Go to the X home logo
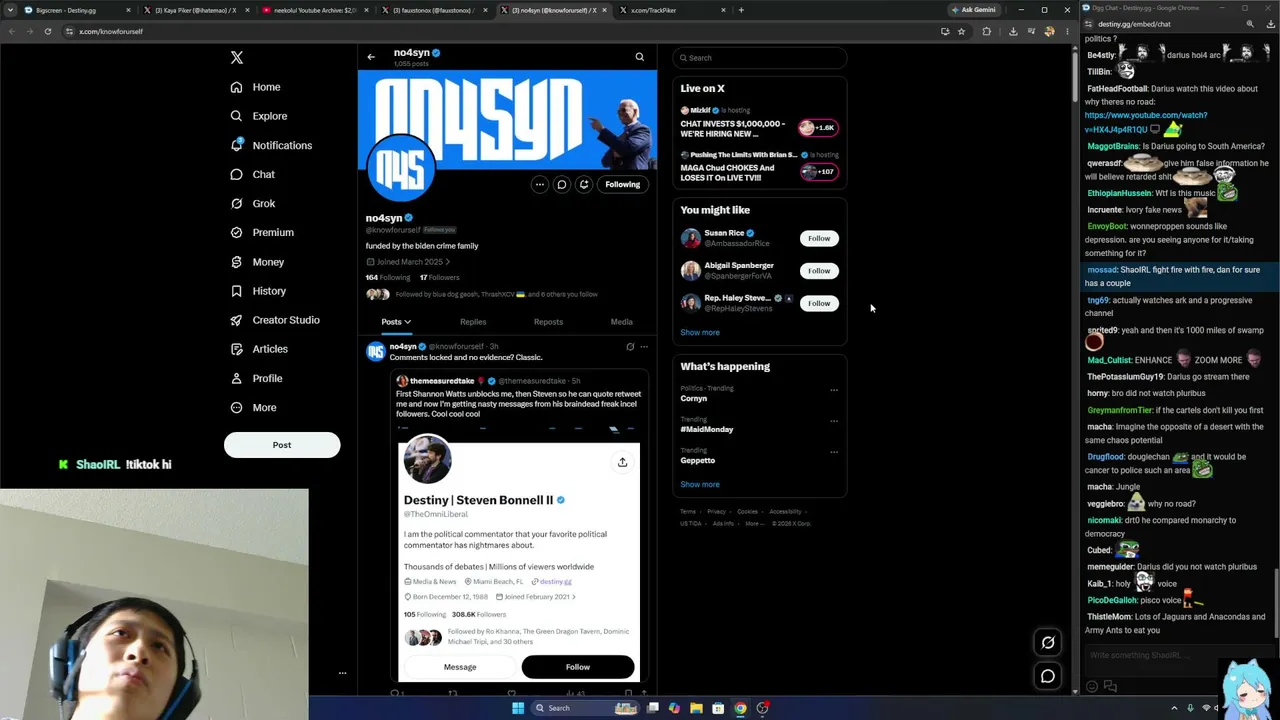 tap(236, 58)
